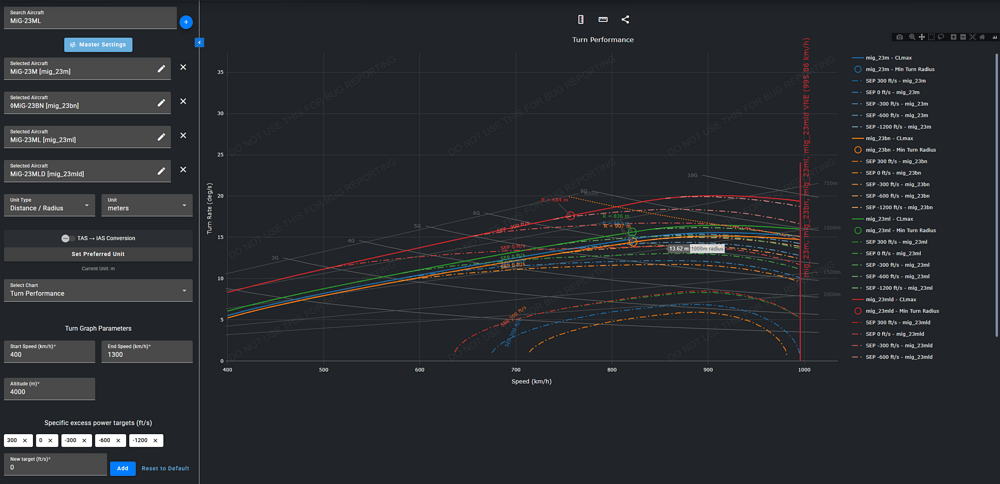Click the horizontal ruler icon above chart
This screenshot has width=1000, height=484.
point(603,19)
